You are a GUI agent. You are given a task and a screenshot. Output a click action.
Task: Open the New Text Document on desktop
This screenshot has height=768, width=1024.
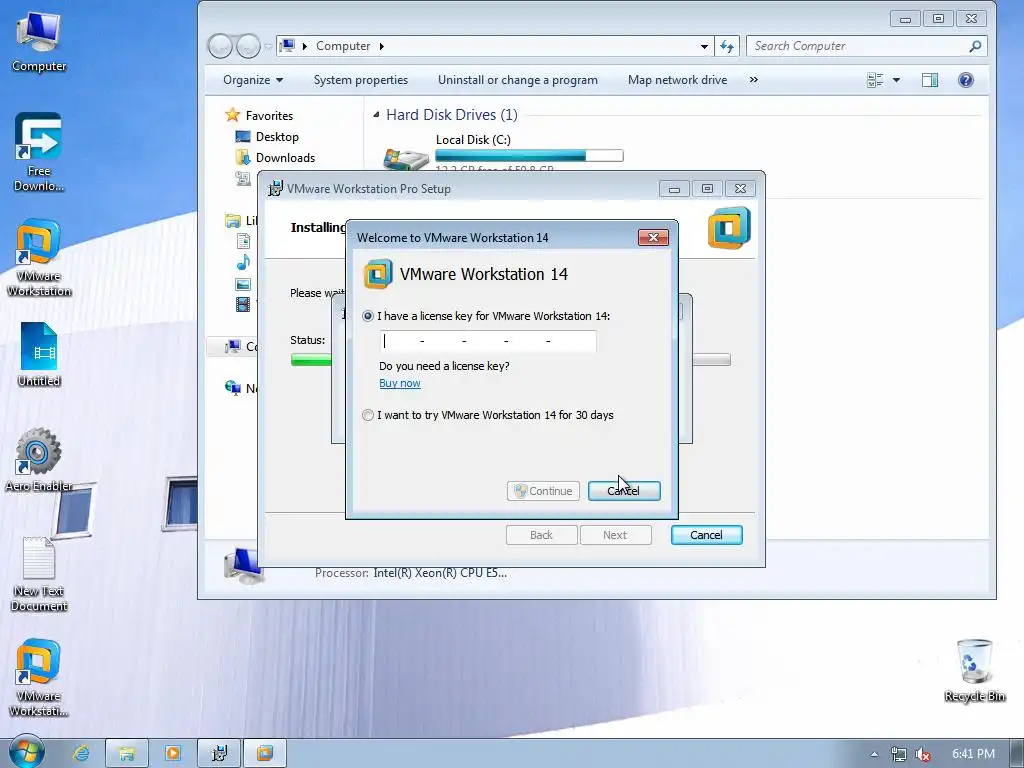point(39,573)
